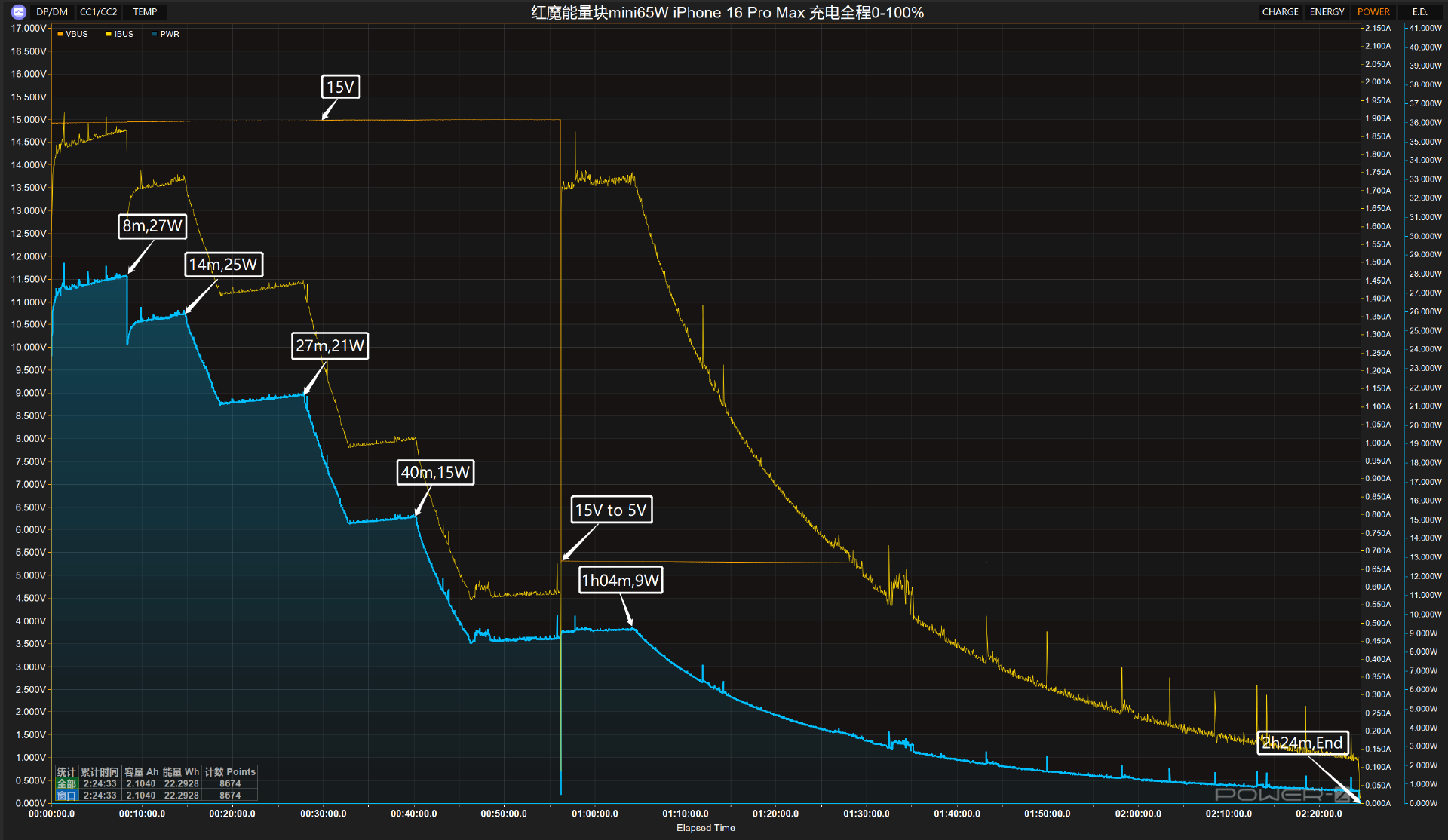Image resolution: width=1448 pixels, height=840 pixels.
Task: Click the chart title text
Action: (x=727, y=12)
